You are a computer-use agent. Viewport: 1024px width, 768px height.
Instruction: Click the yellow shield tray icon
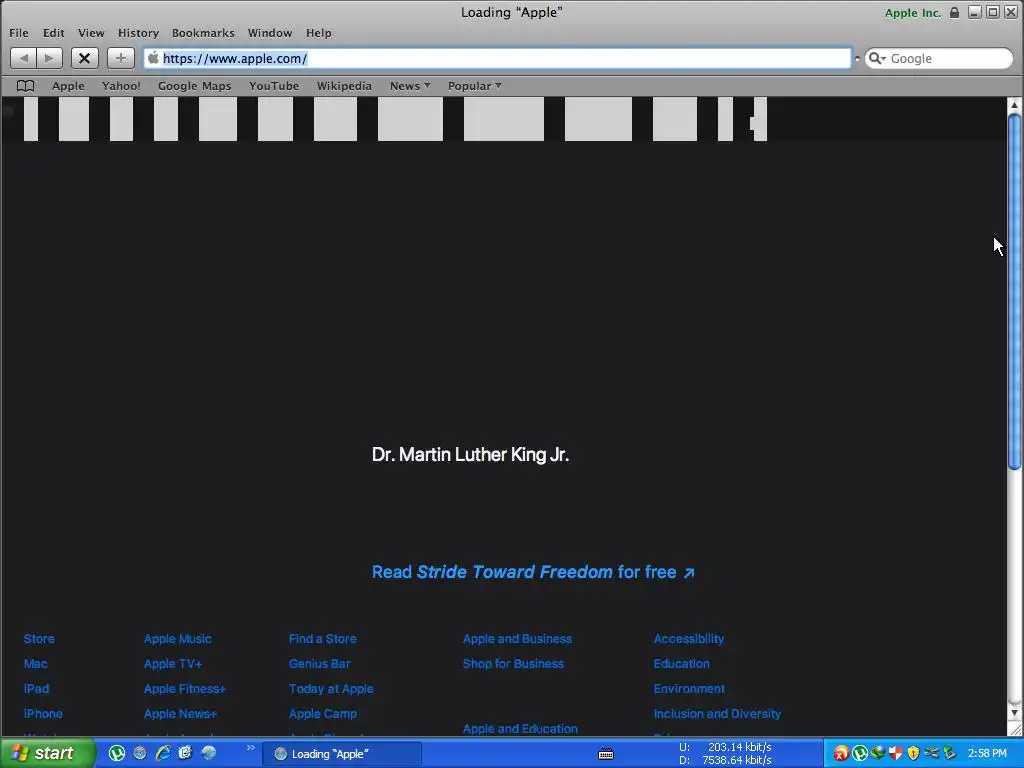[x=913, y=753]
